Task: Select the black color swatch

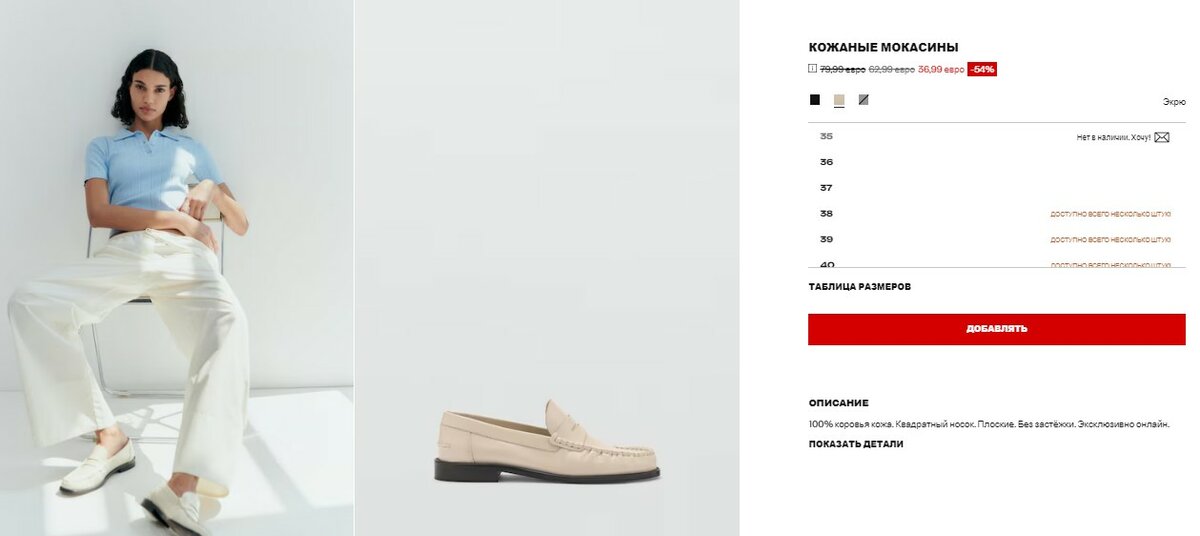Action: 815,100
